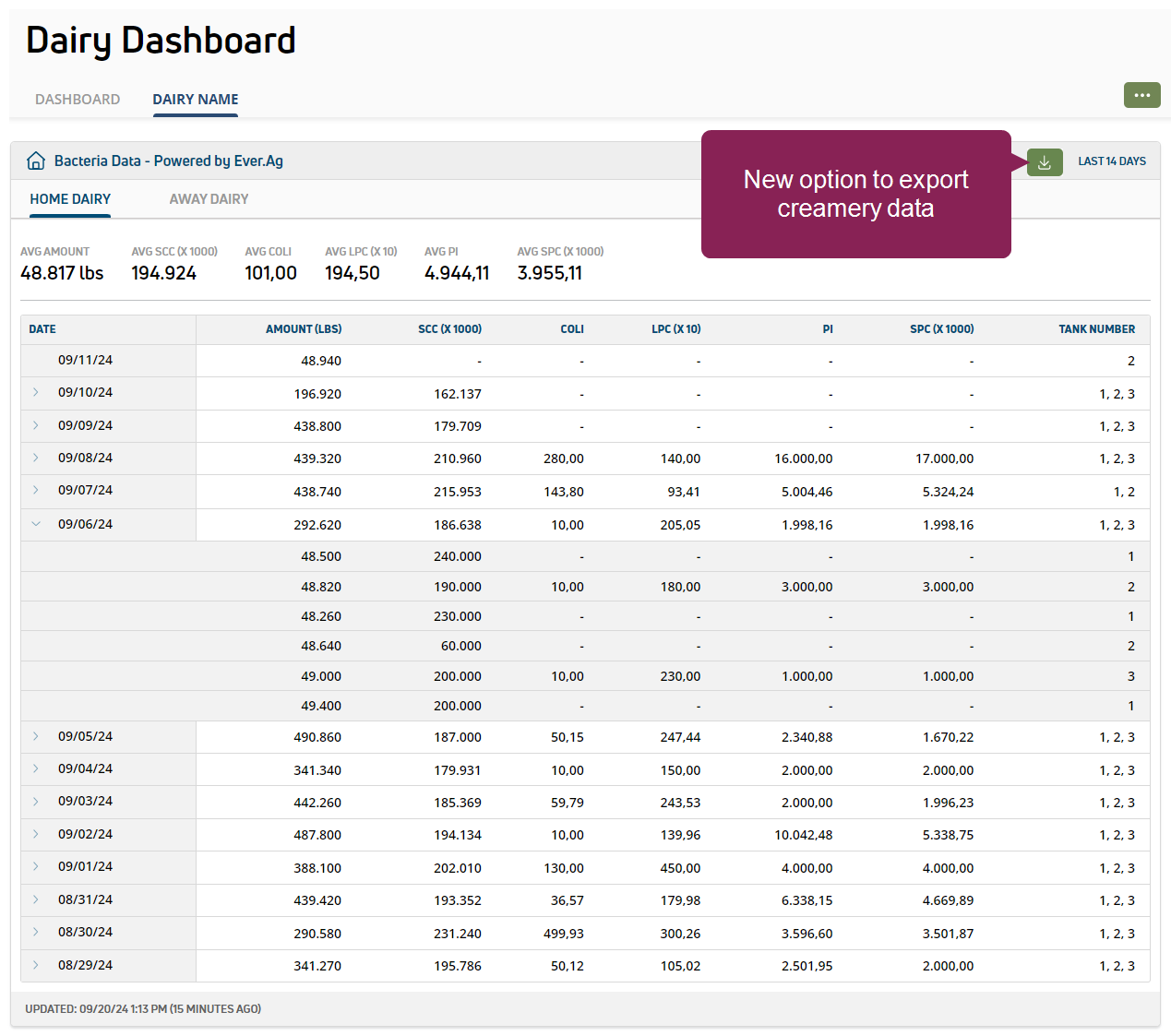Expand the 09/01/24 row chevron

point(36,866)
